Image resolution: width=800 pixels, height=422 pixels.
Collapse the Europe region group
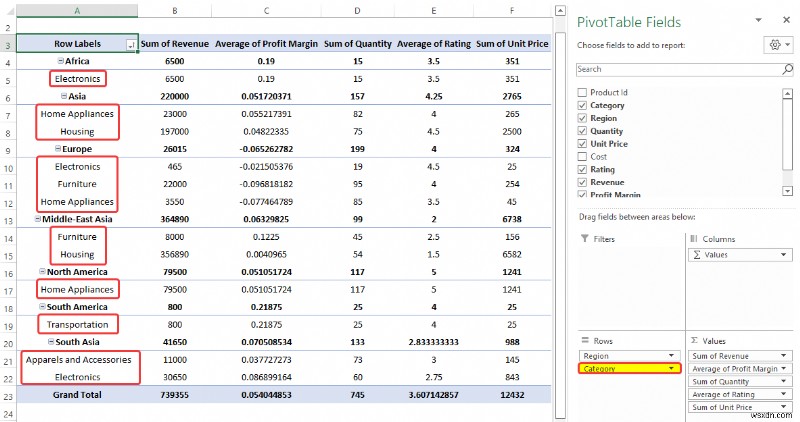58,148
